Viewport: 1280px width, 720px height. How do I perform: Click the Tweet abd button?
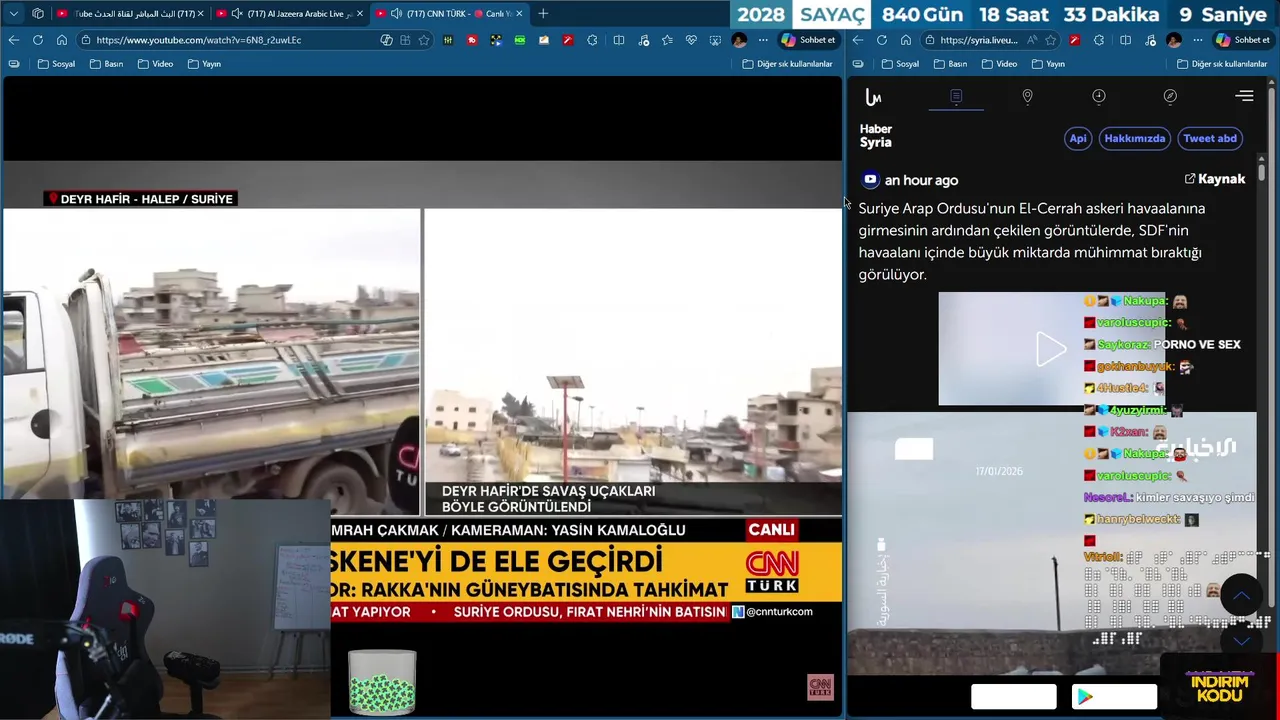(1210, 139)
